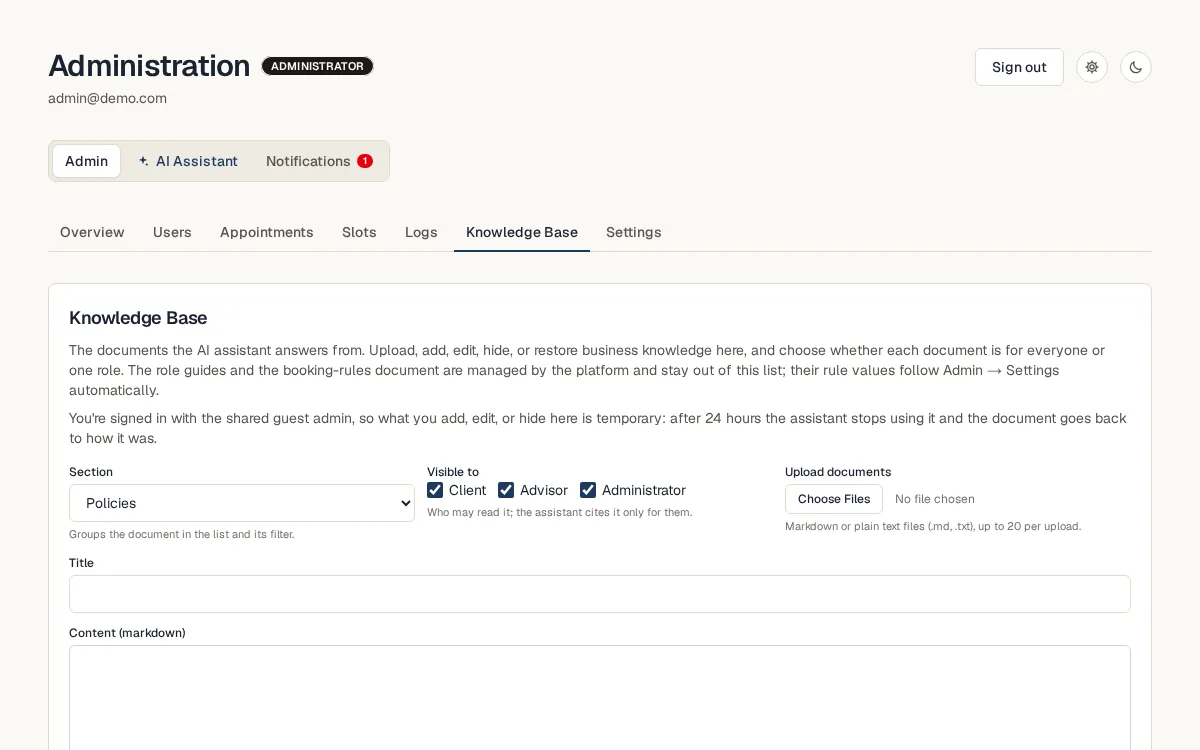Image resolution: width=1200 pixels, height=750 pixels.
Task: Click the 'Groups the document in the list' hint
Action: 182,534
